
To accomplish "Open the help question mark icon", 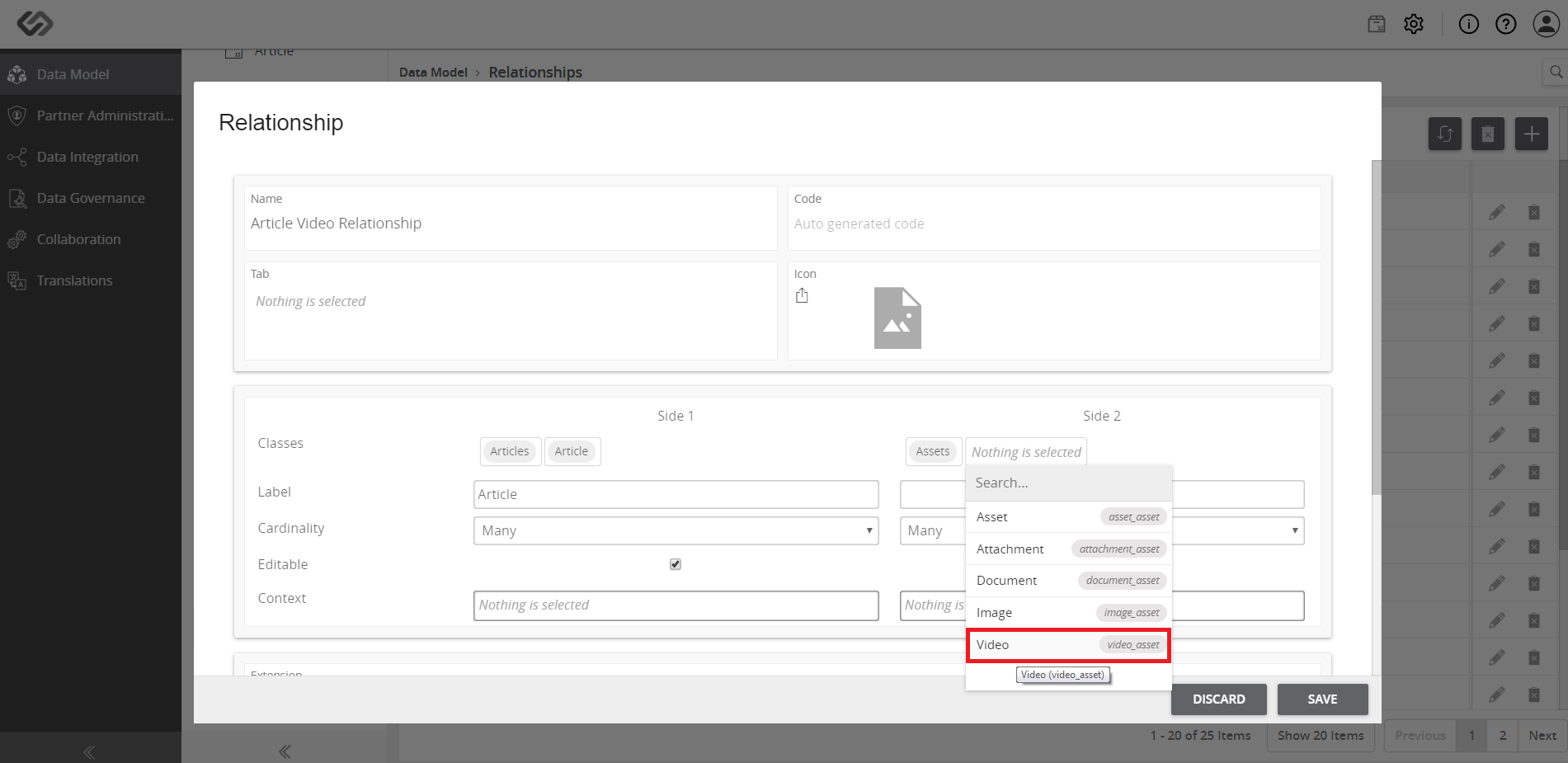I will 1506,24.
